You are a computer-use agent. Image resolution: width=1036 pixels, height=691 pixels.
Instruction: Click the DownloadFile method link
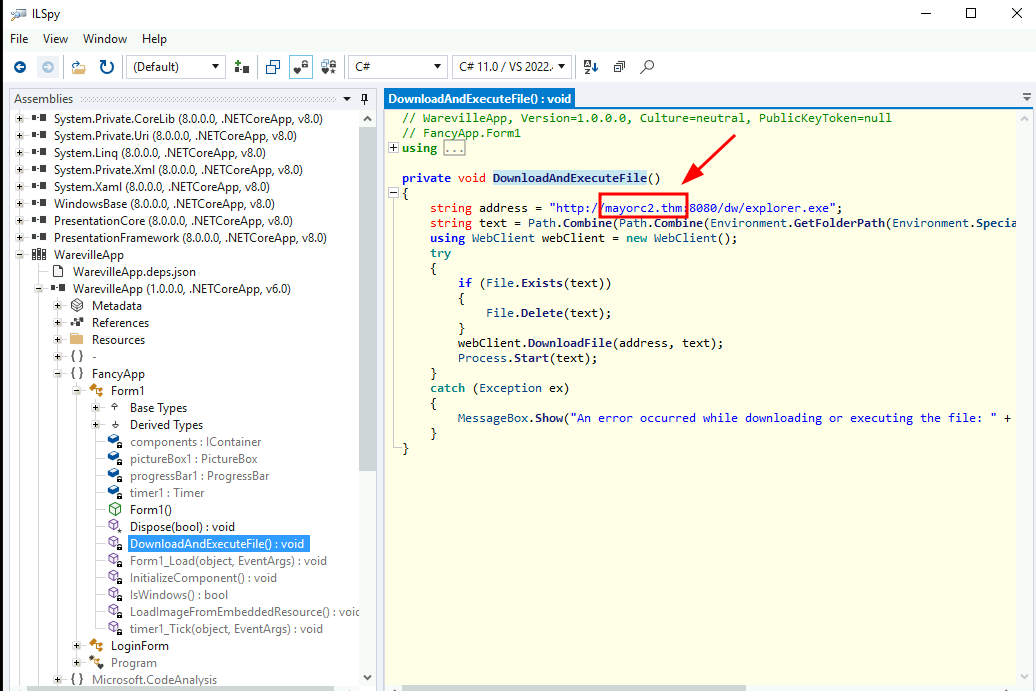click(x=570, y=343)
